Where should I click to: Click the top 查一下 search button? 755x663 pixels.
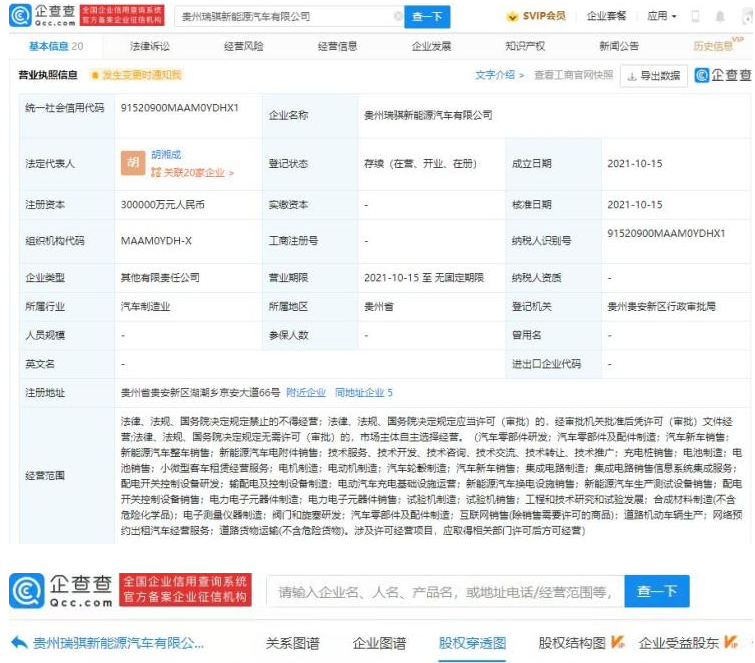427,17
